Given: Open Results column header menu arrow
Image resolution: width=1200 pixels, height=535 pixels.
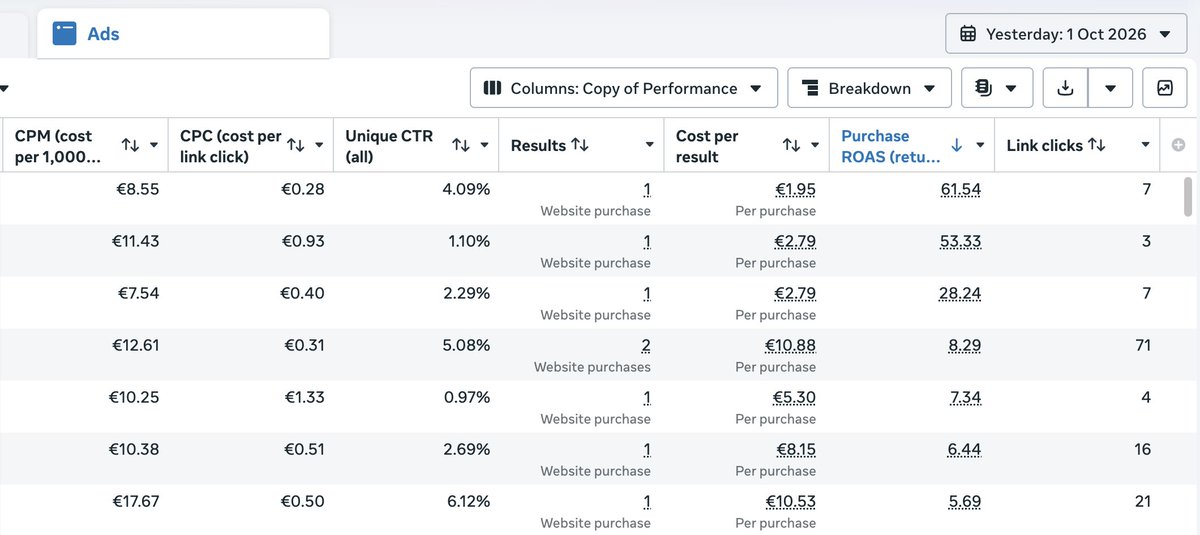Looking at the screenshot, I should click(649, 145).
